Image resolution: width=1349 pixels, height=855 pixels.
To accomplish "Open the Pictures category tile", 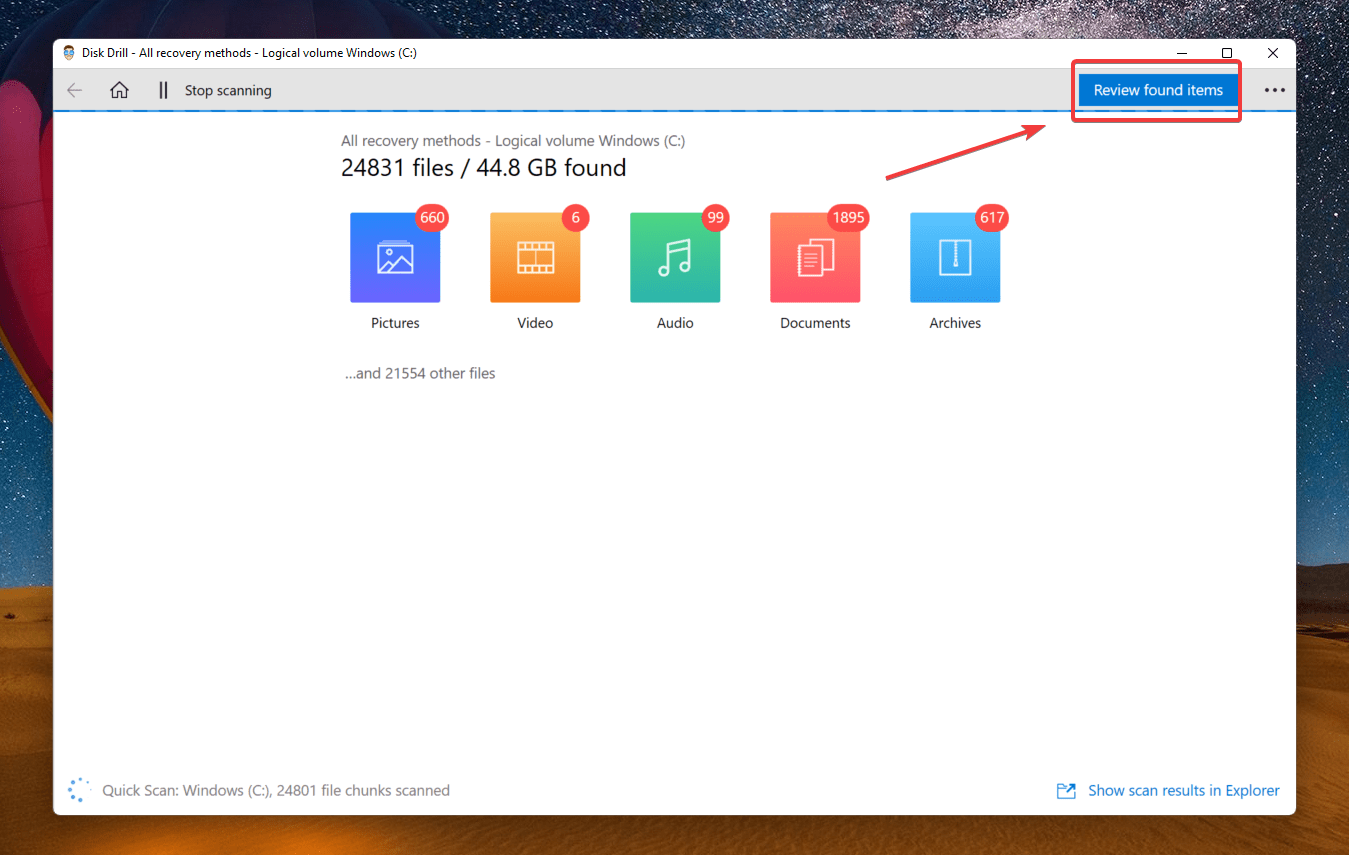I will tap(395, 257).
